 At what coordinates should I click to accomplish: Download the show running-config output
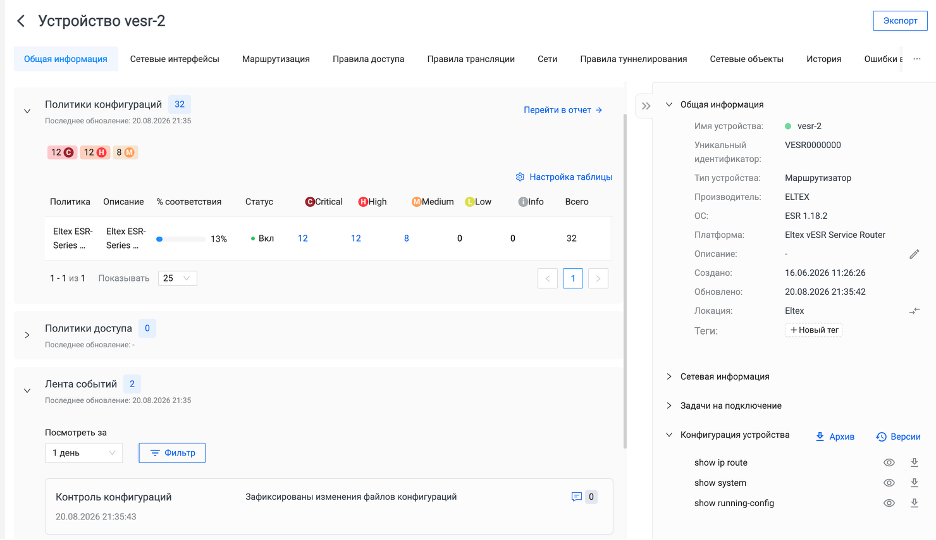914,503
